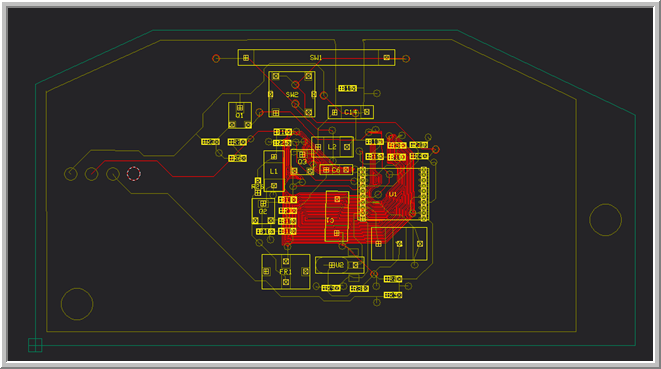Select the Q2 transistor footprint

263,211
